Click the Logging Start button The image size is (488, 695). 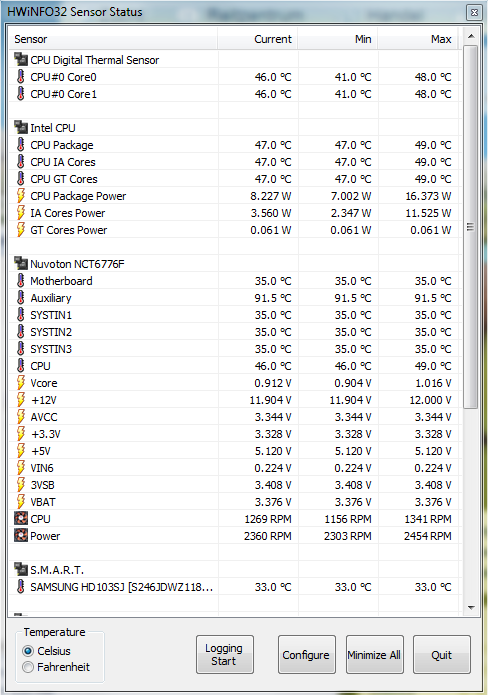click(x=225, y=654)
